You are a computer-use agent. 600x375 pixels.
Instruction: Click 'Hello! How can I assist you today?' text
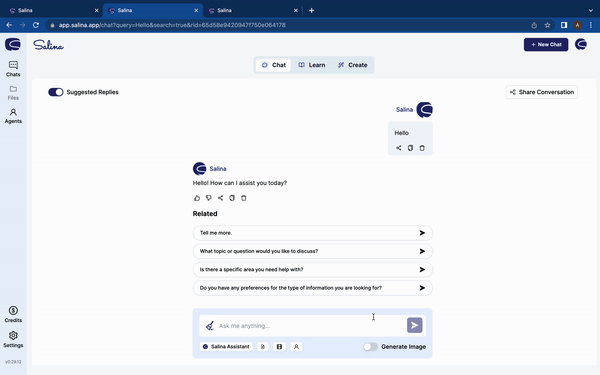240,183
